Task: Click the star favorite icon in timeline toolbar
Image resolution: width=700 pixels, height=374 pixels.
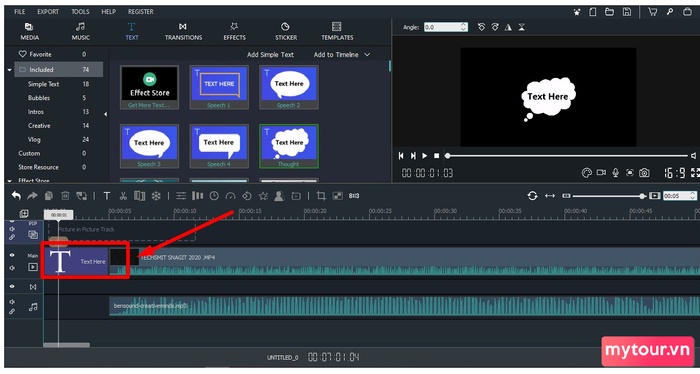Action: click(x=263, y=196)
